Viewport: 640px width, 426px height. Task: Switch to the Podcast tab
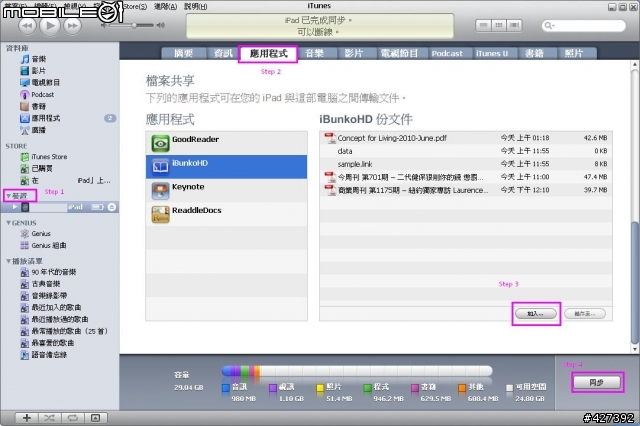[447, 53]
